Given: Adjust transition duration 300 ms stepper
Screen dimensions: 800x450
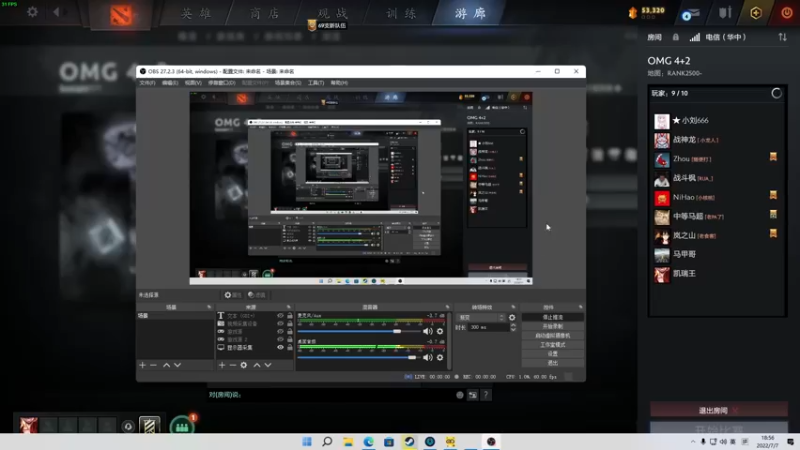Looking at the screenshot, I should coord(513,328).
